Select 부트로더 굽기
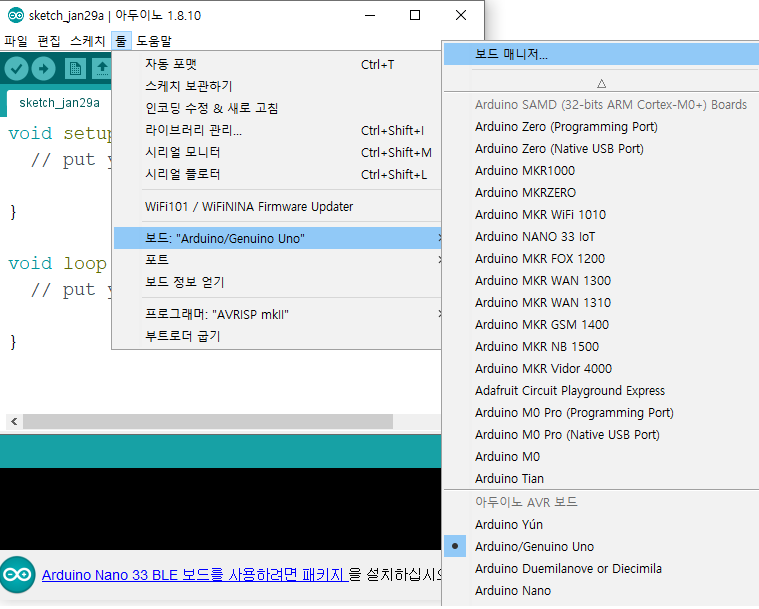 (x=277, y=336)
